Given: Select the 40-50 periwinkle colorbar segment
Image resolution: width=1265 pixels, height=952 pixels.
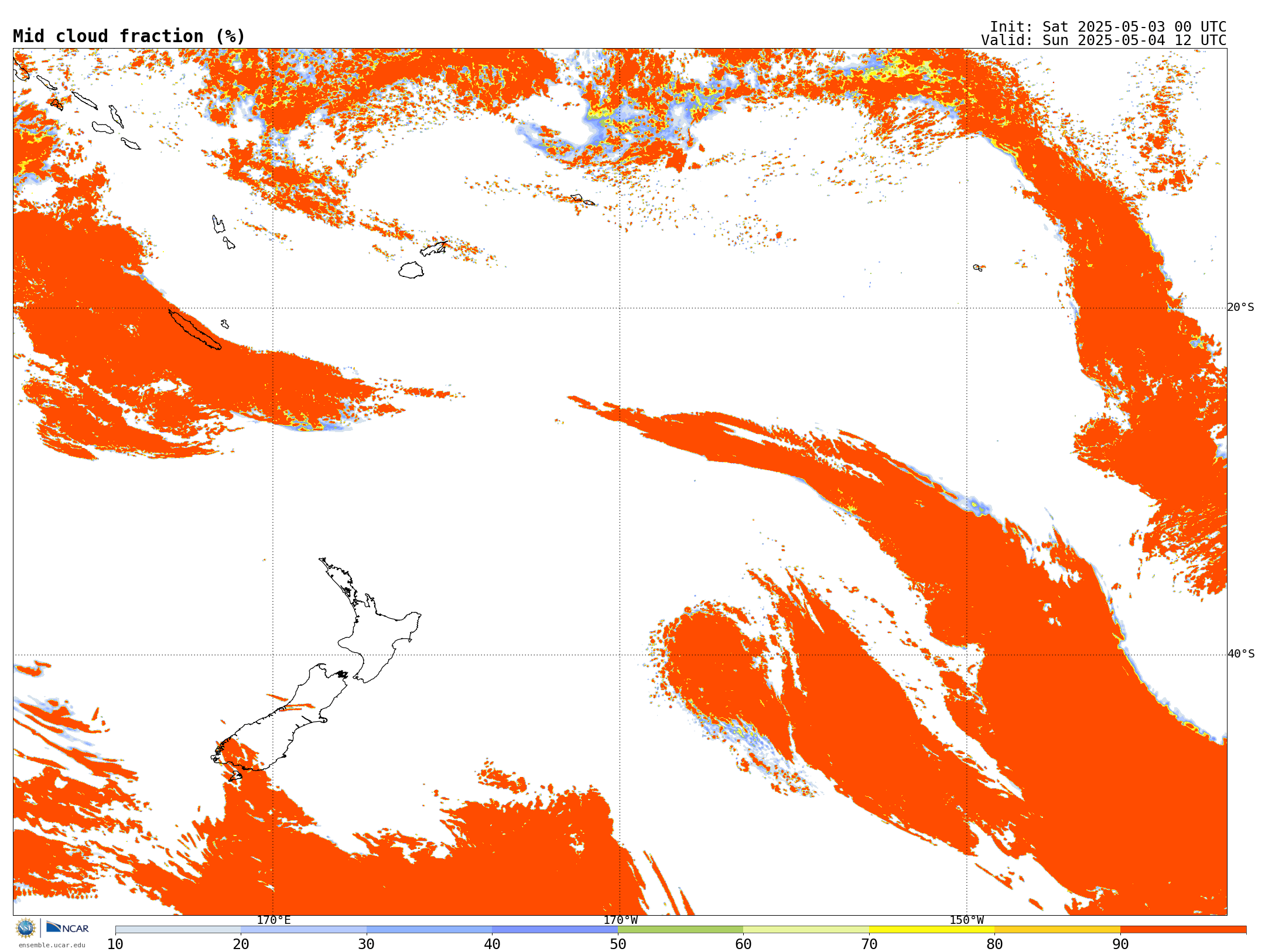Looking at the screenshot, I should click(555, 930).
